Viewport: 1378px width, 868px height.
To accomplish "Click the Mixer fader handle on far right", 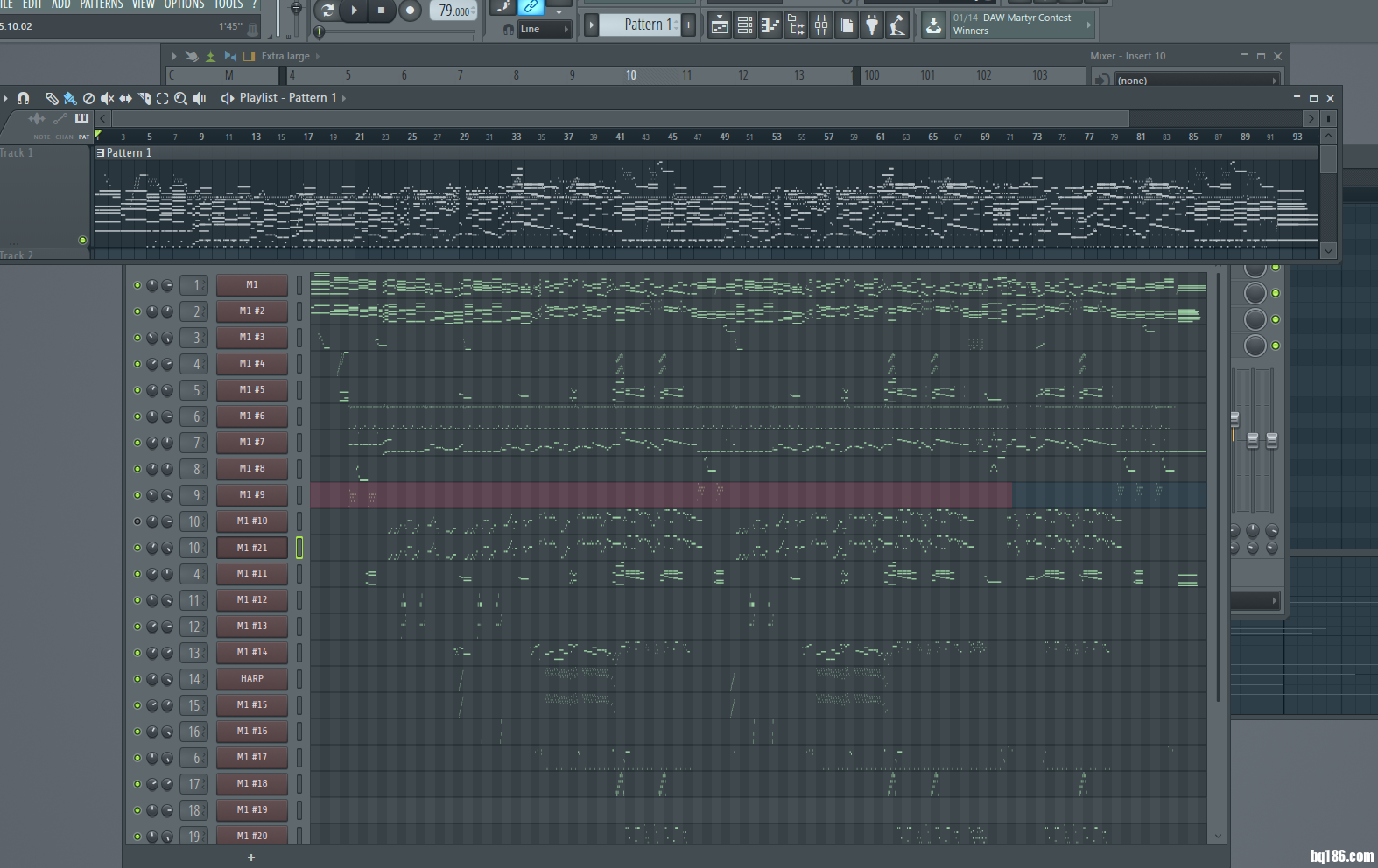I will click(x=1271, y=440).
